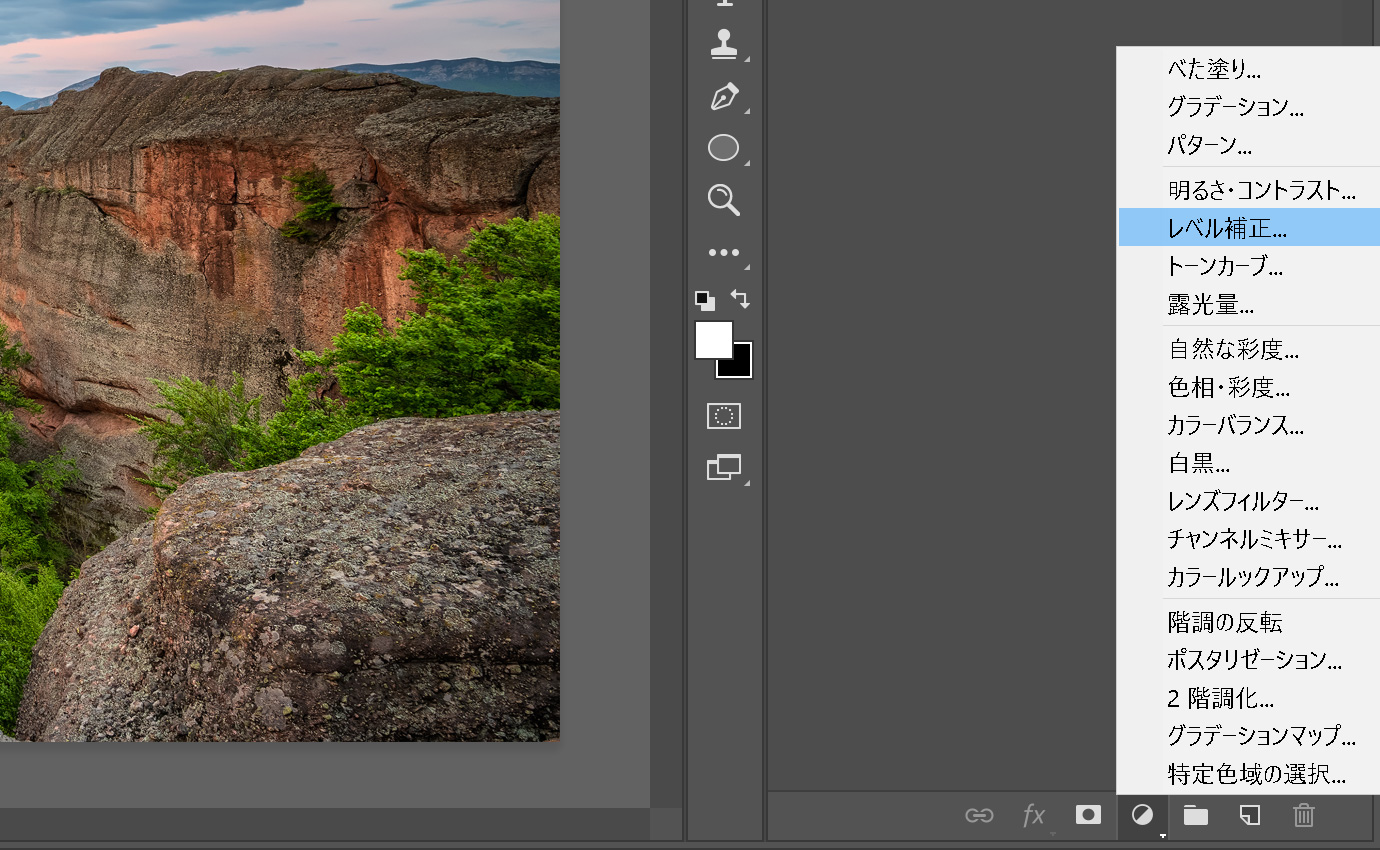Screen dimensions: 1380x850
Task: Click the Link layers chain icon
Action: 978,815
